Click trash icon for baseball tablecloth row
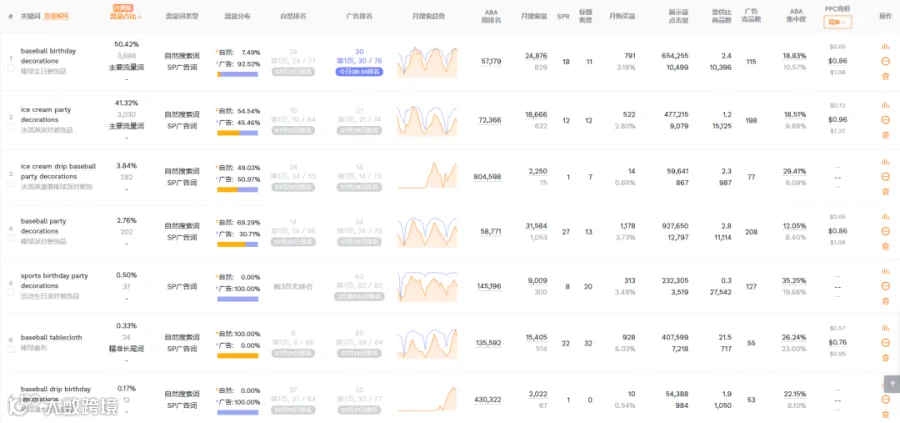Image resolution: width=900 pixels, height=423 pixels. [x=885, y=358]
